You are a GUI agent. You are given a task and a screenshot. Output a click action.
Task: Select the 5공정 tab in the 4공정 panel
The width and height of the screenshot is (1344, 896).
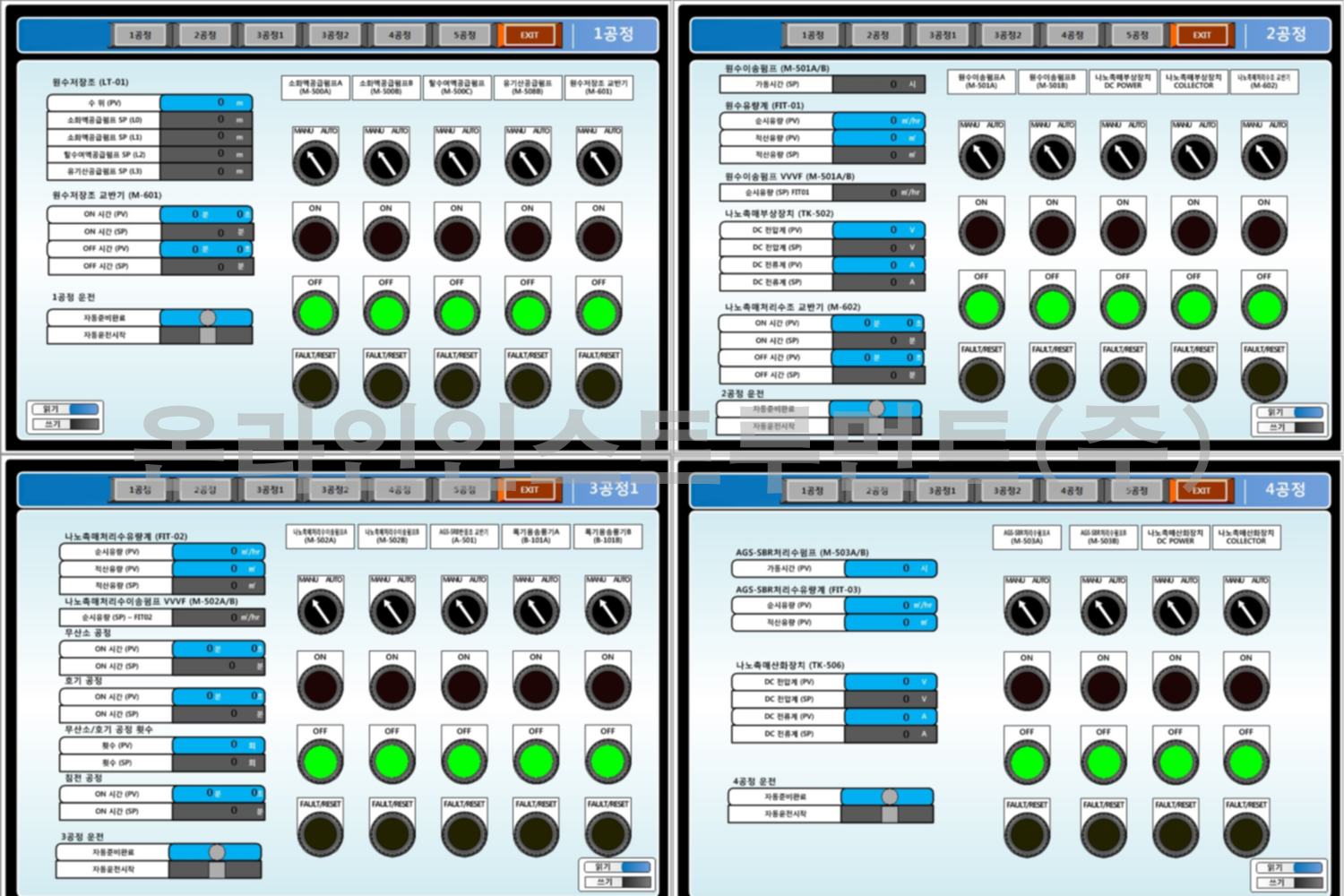pos(1137,490)
